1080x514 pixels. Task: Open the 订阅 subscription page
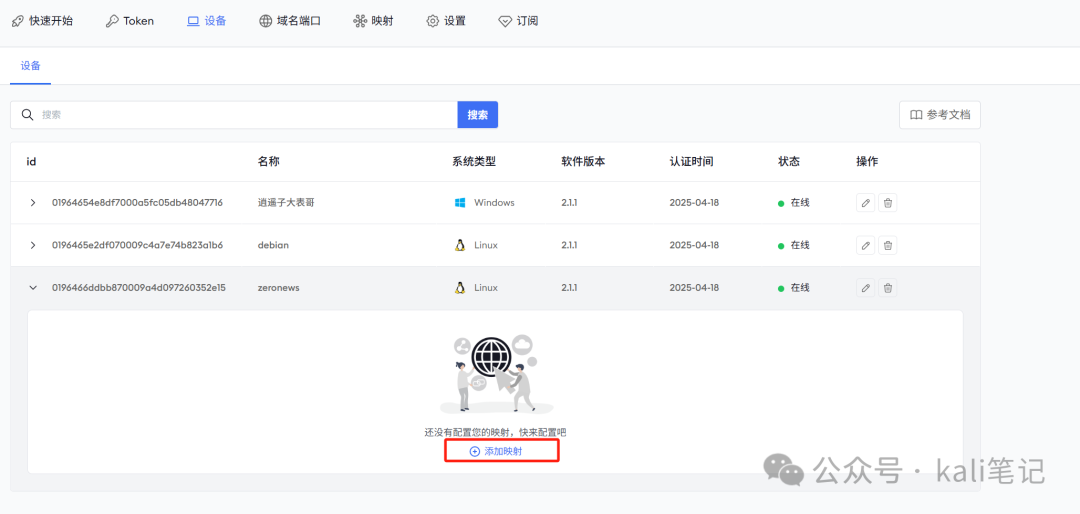point(518,21)
